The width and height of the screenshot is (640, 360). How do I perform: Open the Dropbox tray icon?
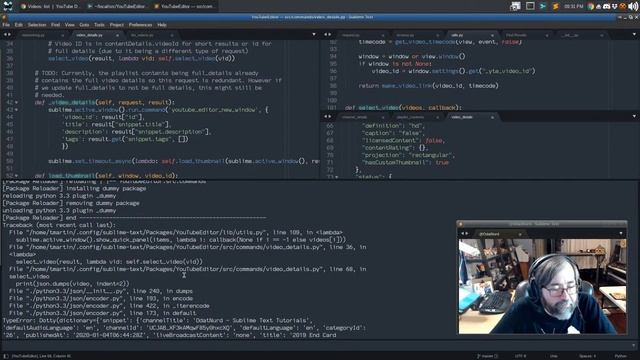614,7
